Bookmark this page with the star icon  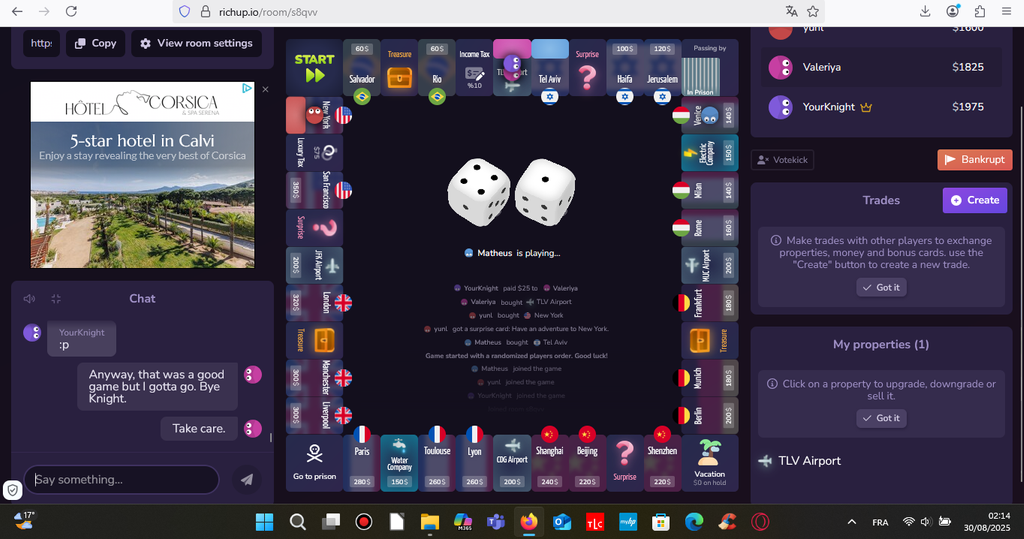[x=813, y=11]
